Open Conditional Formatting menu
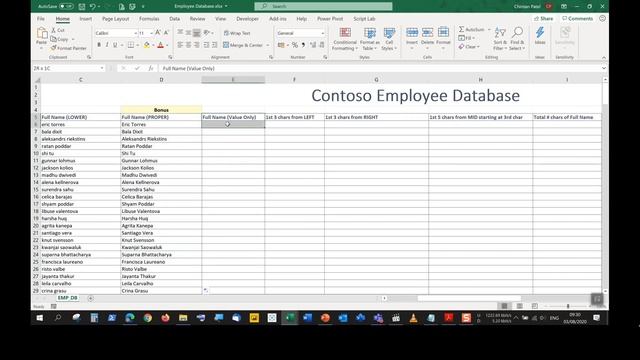Screen dimensions: 640x360 (x=345, y=39)
